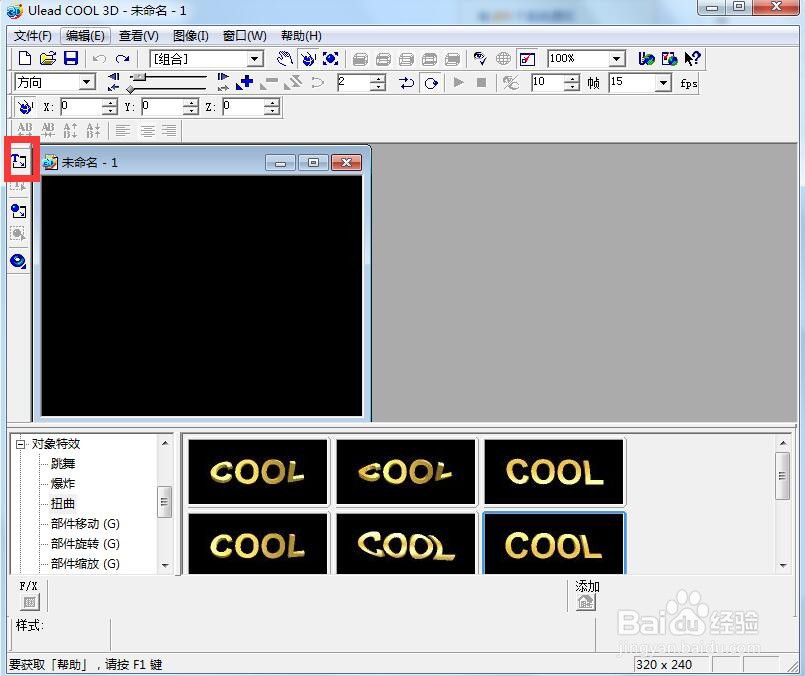Image resolution: width=805 pixels, height=676 pixels.
Task: Select the Resize Object tool
Action: click(x=331, y=59)
